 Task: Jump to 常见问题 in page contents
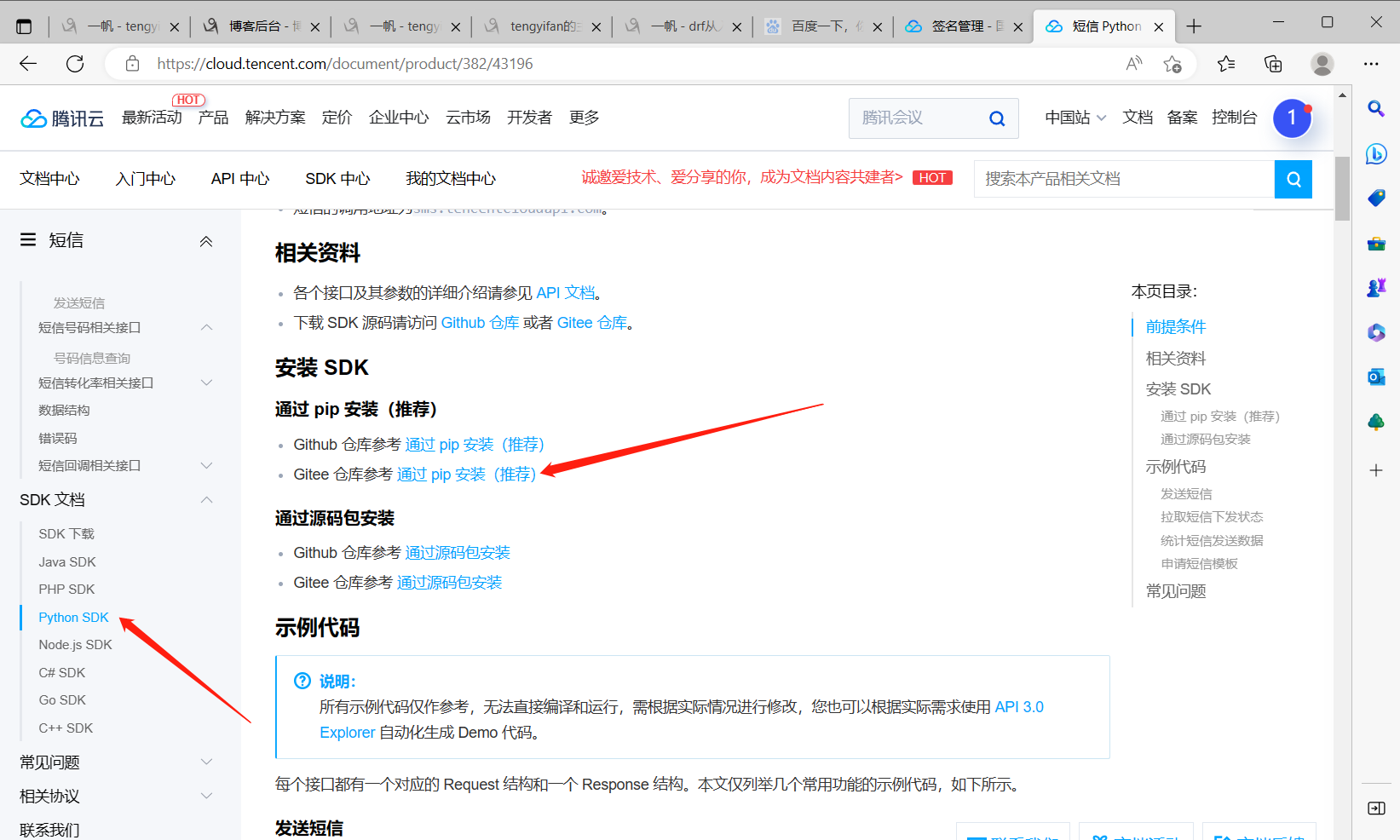coord(1176,591)
